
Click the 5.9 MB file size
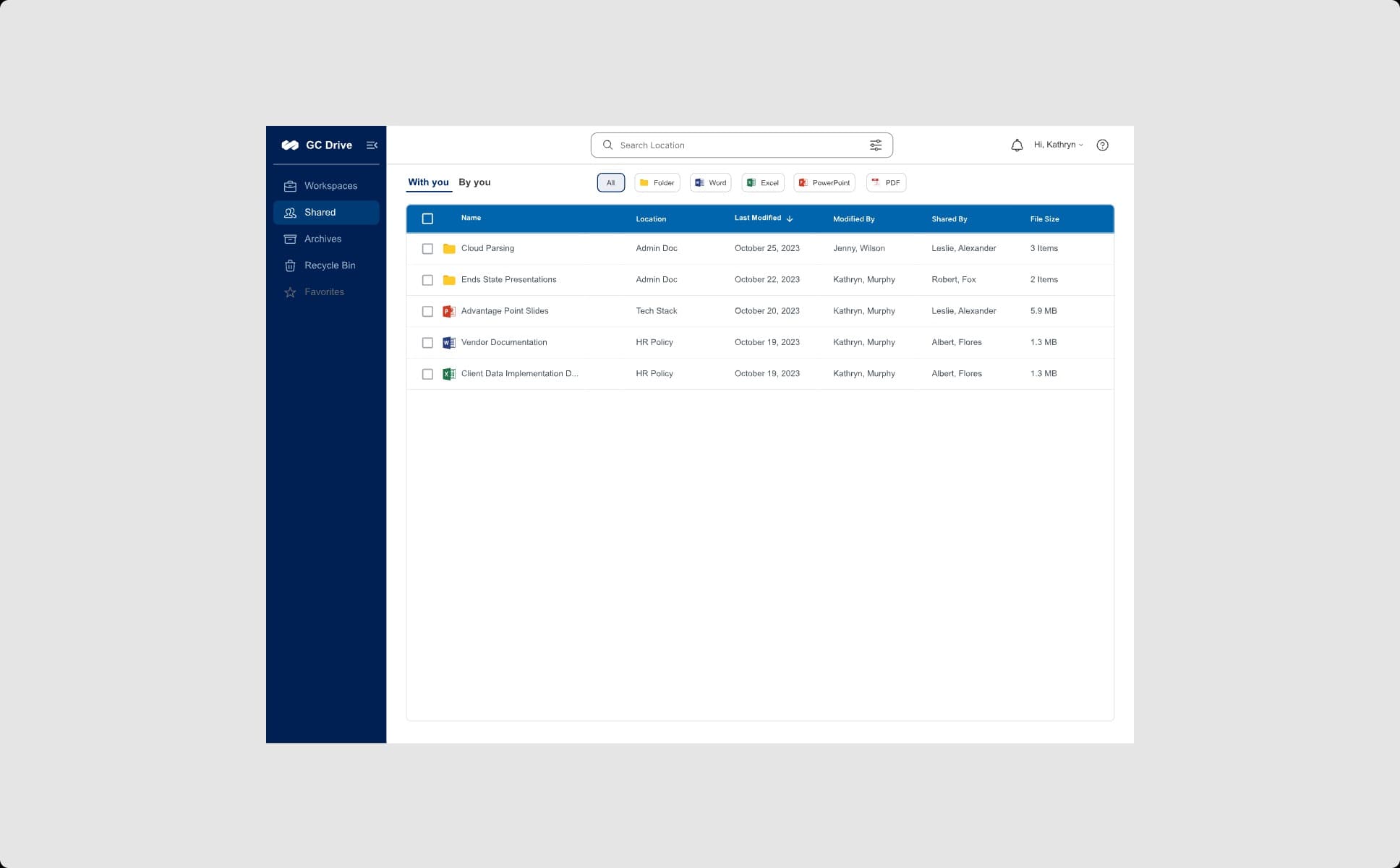[x=1043, y=311]
